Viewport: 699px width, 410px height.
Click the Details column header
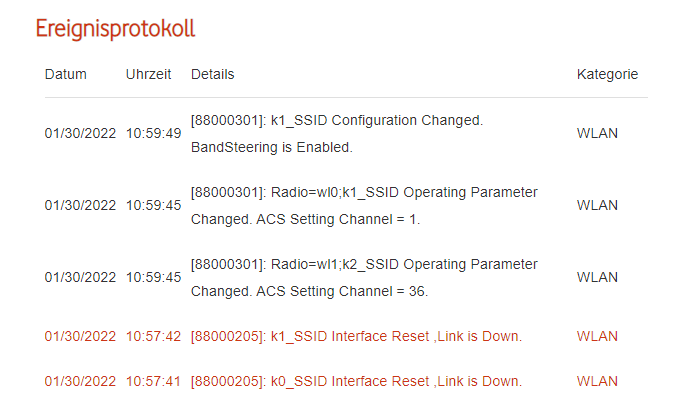[212, 74]
